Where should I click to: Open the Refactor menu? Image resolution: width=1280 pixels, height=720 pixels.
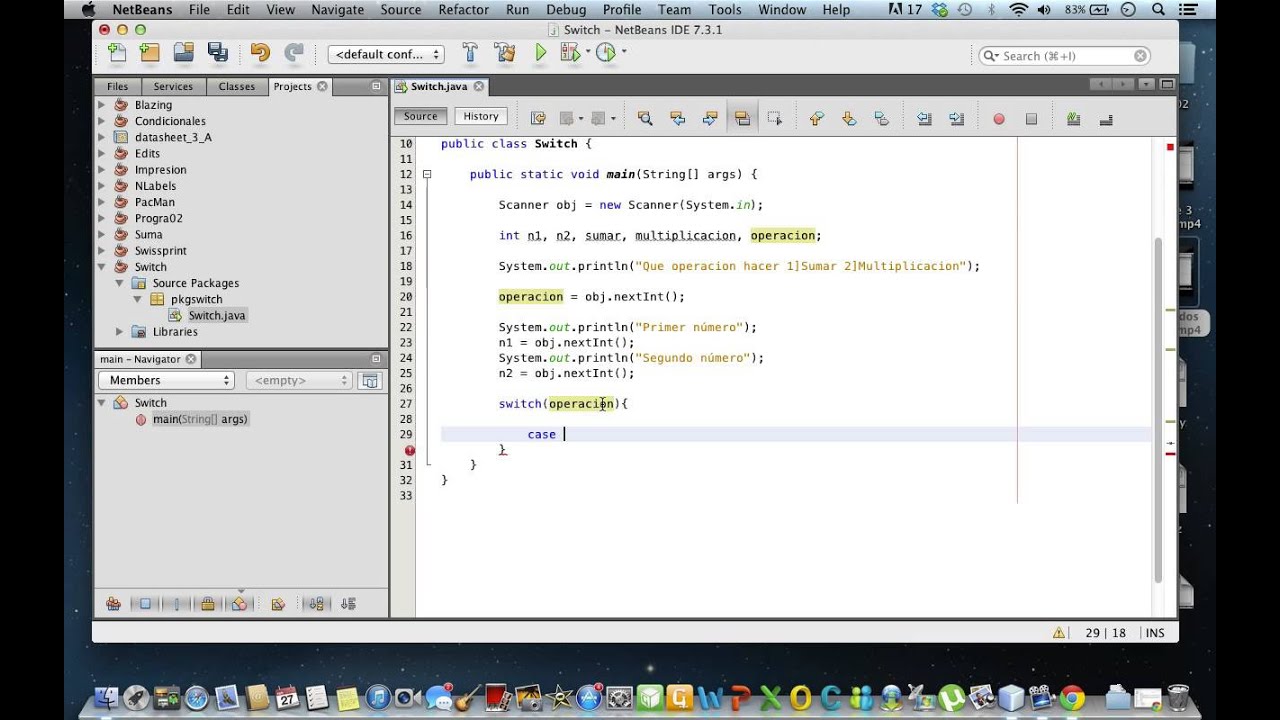click(x=464, y=10)
